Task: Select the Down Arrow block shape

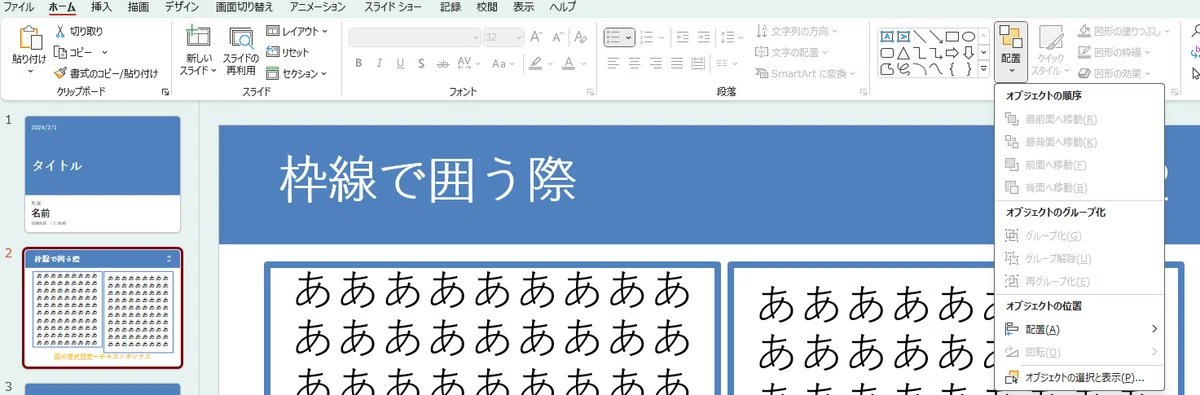Action: coord(968,53)
